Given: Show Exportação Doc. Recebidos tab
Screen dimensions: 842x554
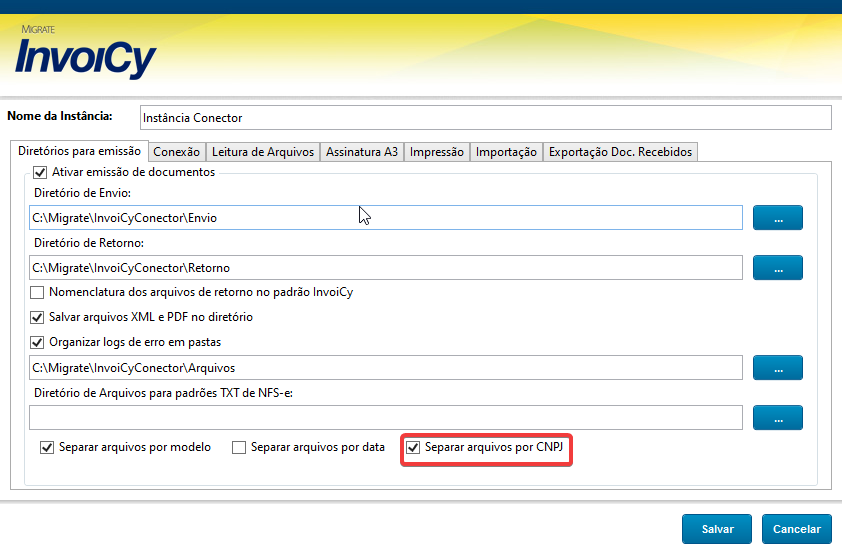Looking at the screenshot, I should 620,152.
